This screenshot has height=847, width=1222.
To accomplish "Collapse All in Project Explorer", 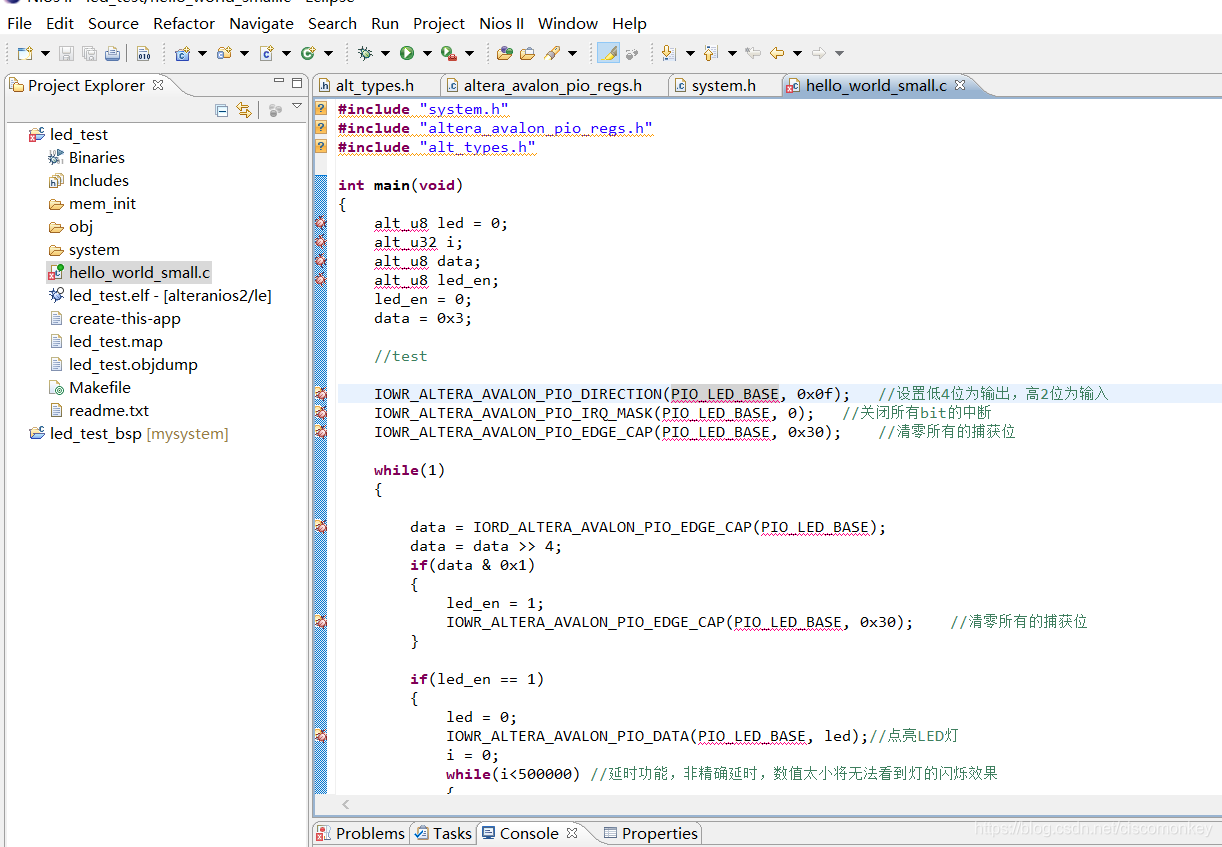I will pos(222,110).
